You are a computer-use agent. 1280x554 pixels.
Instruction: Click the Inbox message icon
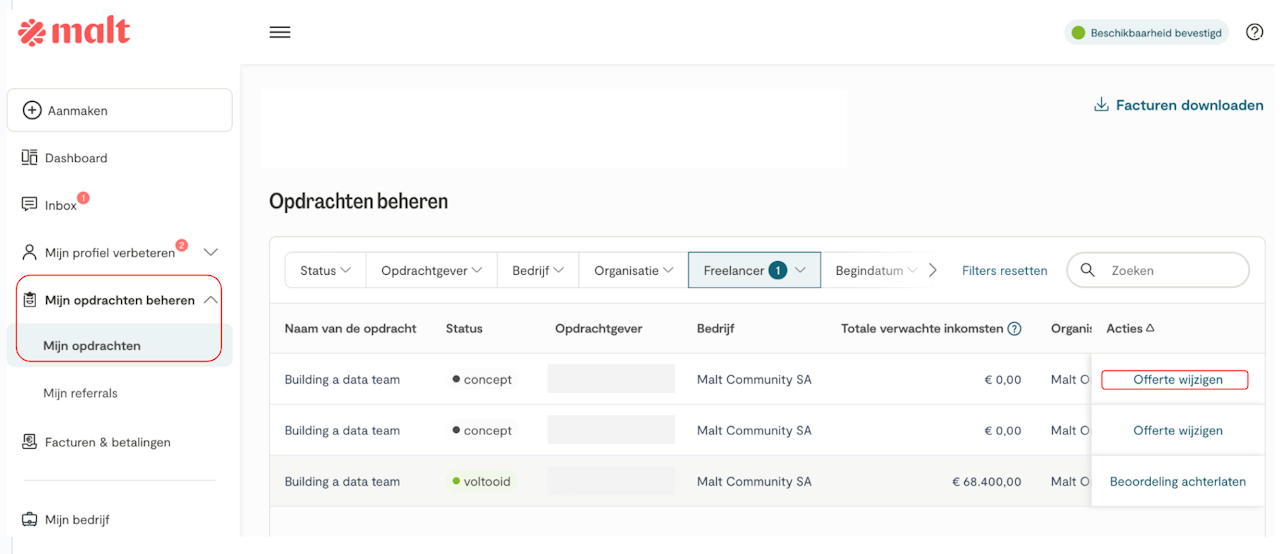(29, 205)
